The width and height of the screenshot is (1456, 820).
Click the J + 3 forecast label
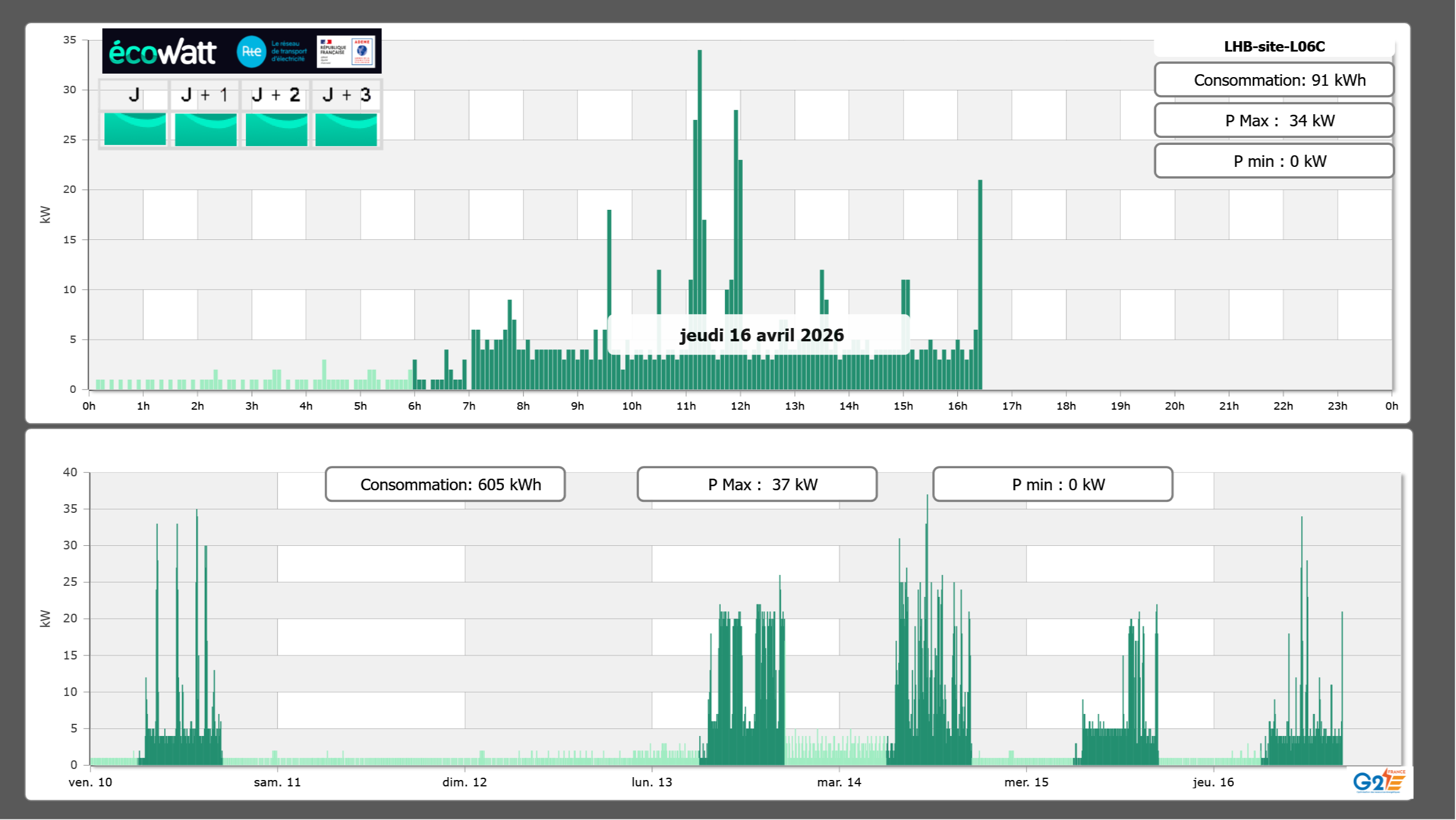(x=346, y=95)
